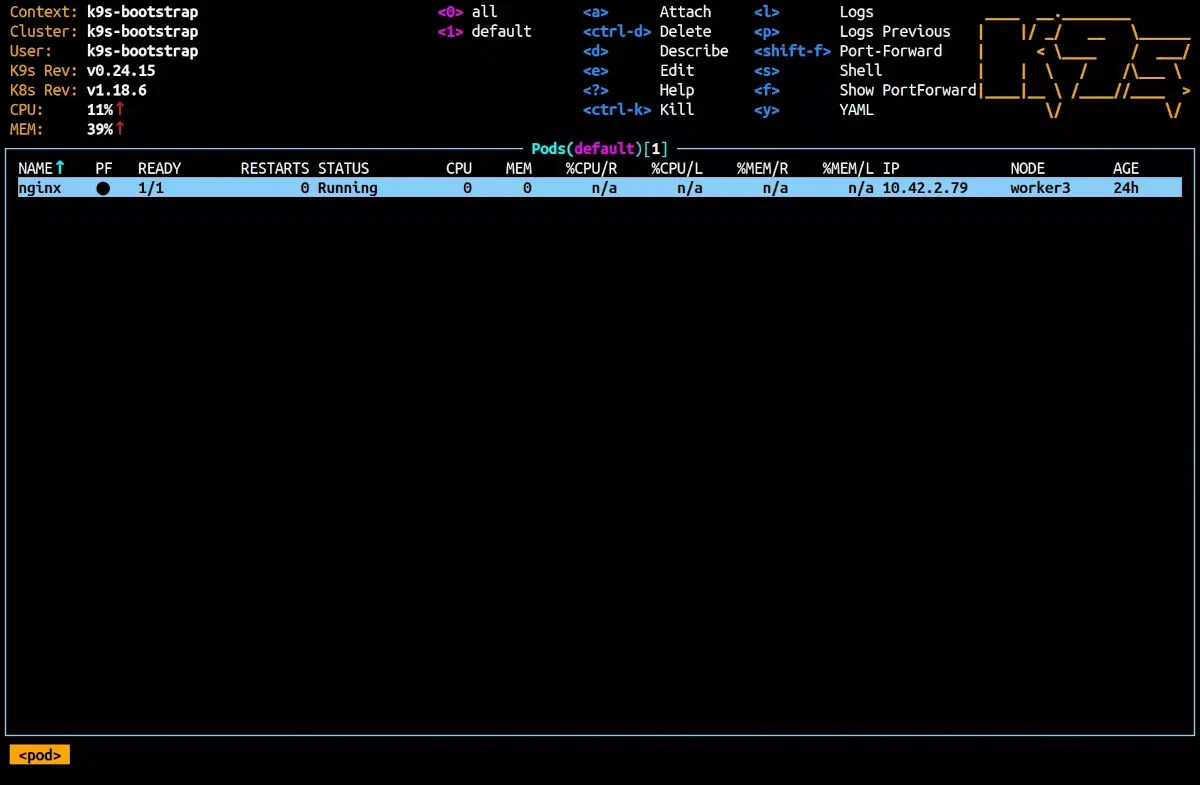Click the port-forward dot indicator for nginx

103,188
